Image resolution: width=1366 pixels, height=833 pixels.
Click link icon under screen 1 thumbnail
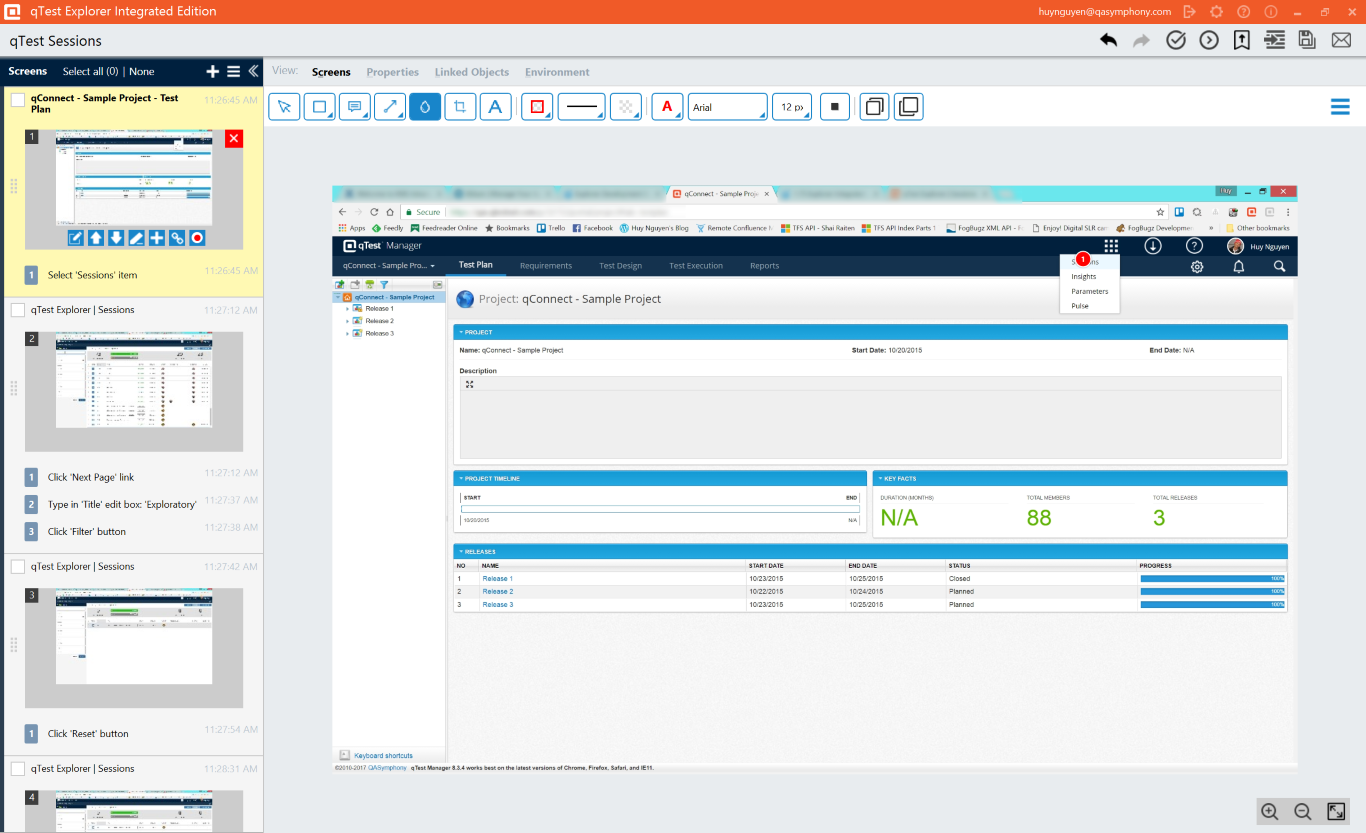pyautogui.click(x=177, y=237)
